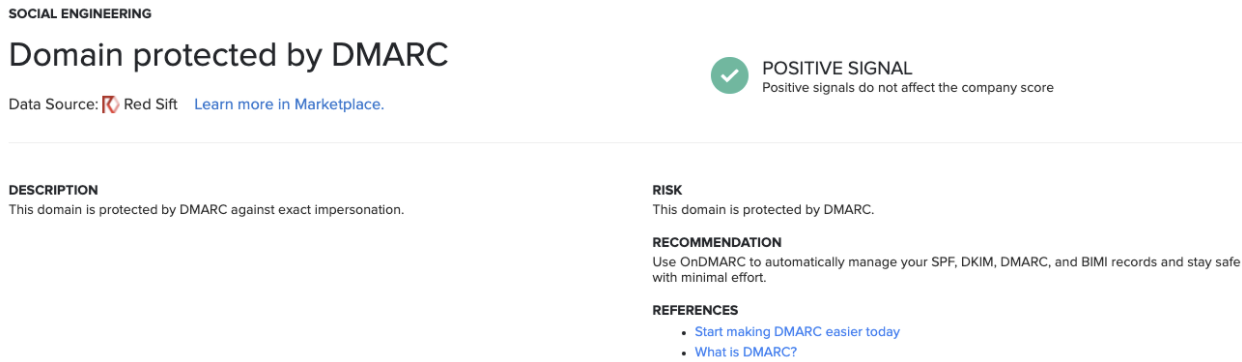1242x362 pixels.
Task: Click the RISK section heading
Action: coord(667,190)
